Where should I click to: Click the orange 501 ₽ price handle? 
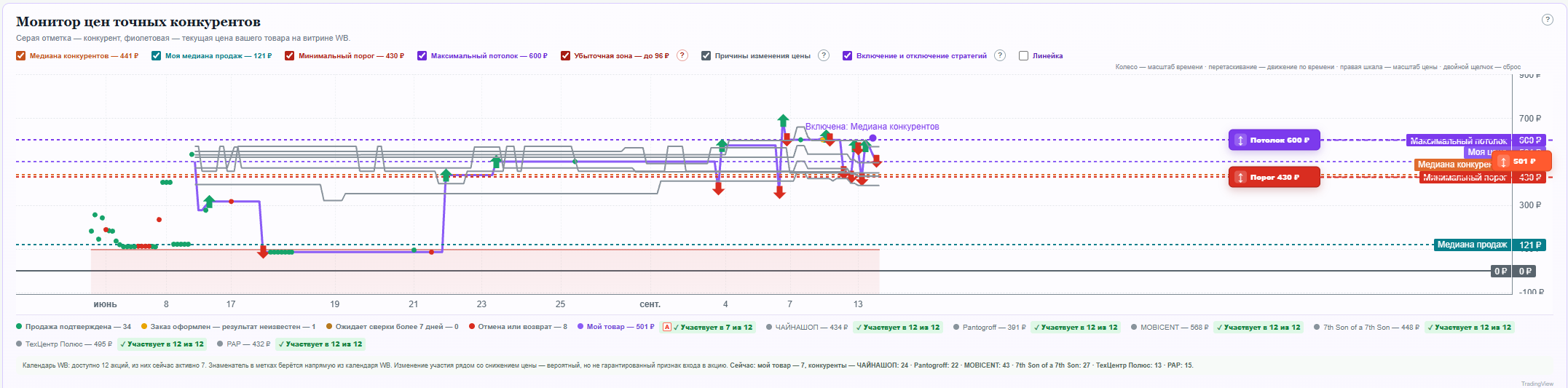click(x=1521, y=162)
